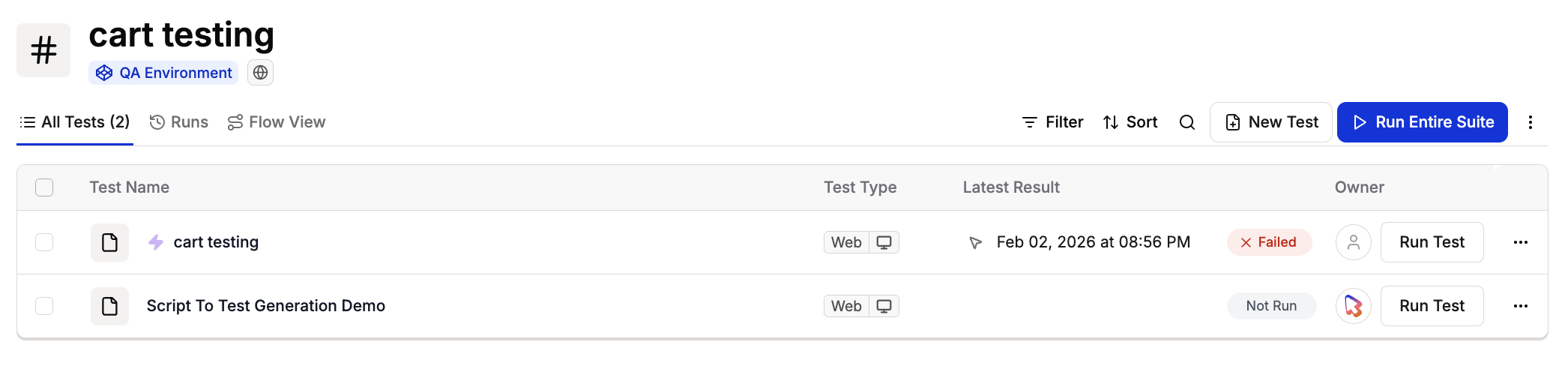This screenshot has height=375, width=1568.
Task: Click file icon for Script To Test Generation Demo
Action: 109,306
